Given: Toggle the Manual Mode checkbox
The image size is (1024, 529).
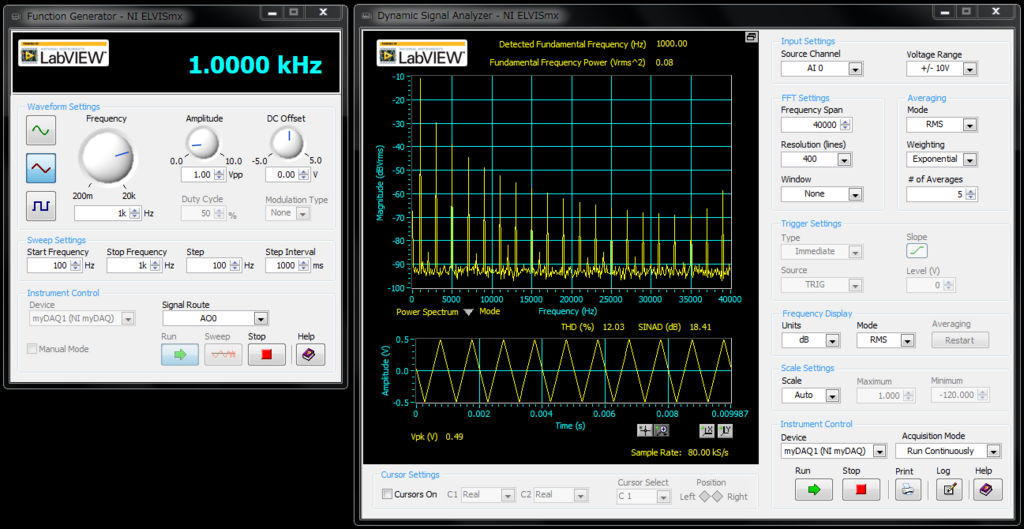Looking at the screenshot, I should point(31,349).
